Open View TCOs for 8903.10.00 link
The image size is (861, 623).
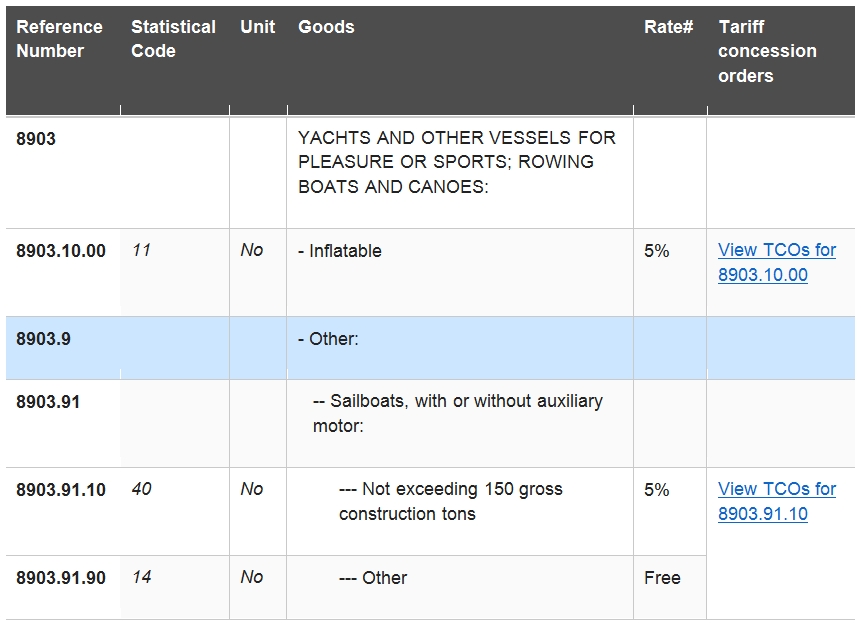(x=776, y=262)
